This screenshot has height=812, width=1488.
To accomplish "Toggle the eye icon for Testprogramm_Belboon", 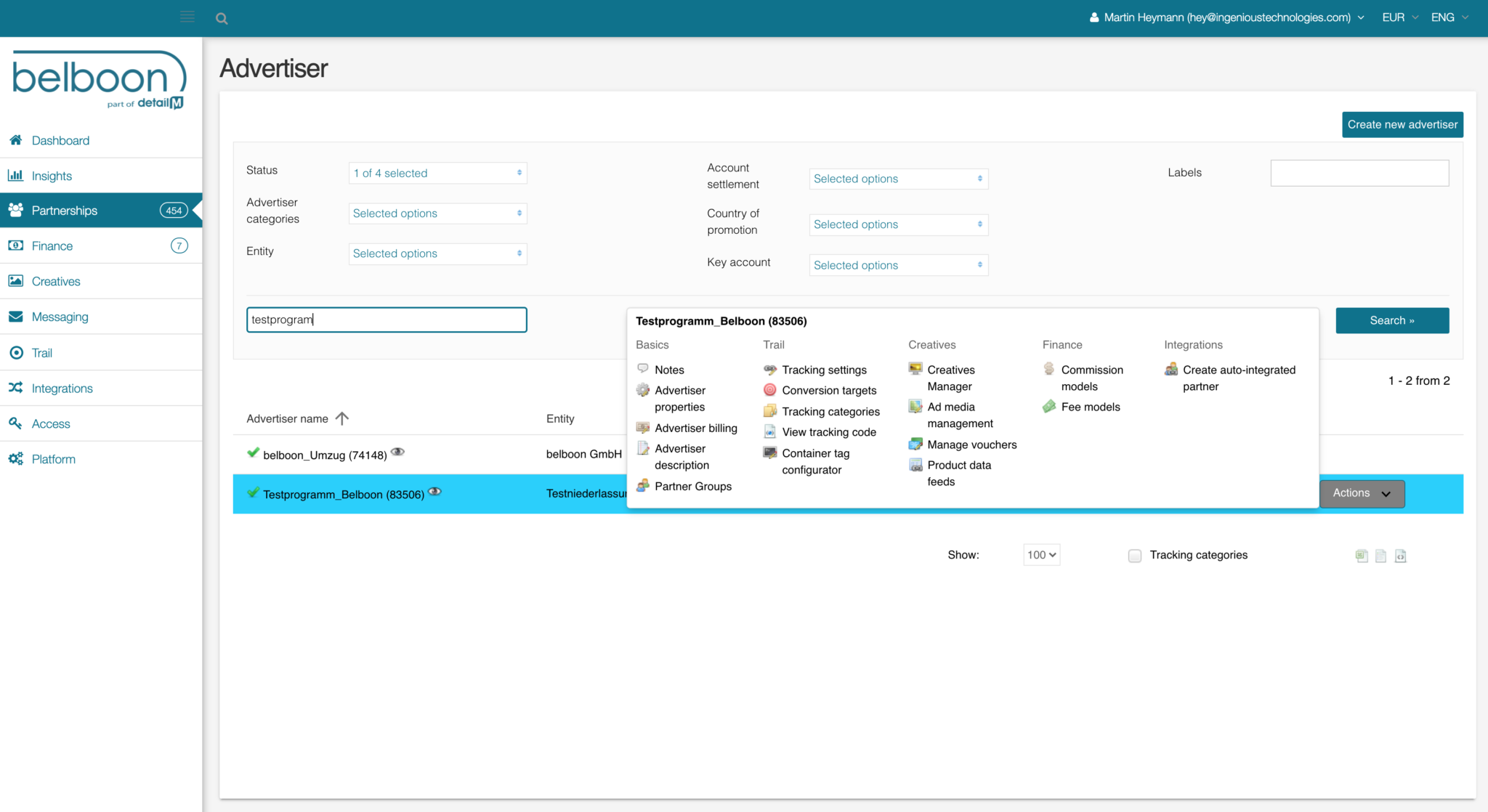I will click(434, 492).
